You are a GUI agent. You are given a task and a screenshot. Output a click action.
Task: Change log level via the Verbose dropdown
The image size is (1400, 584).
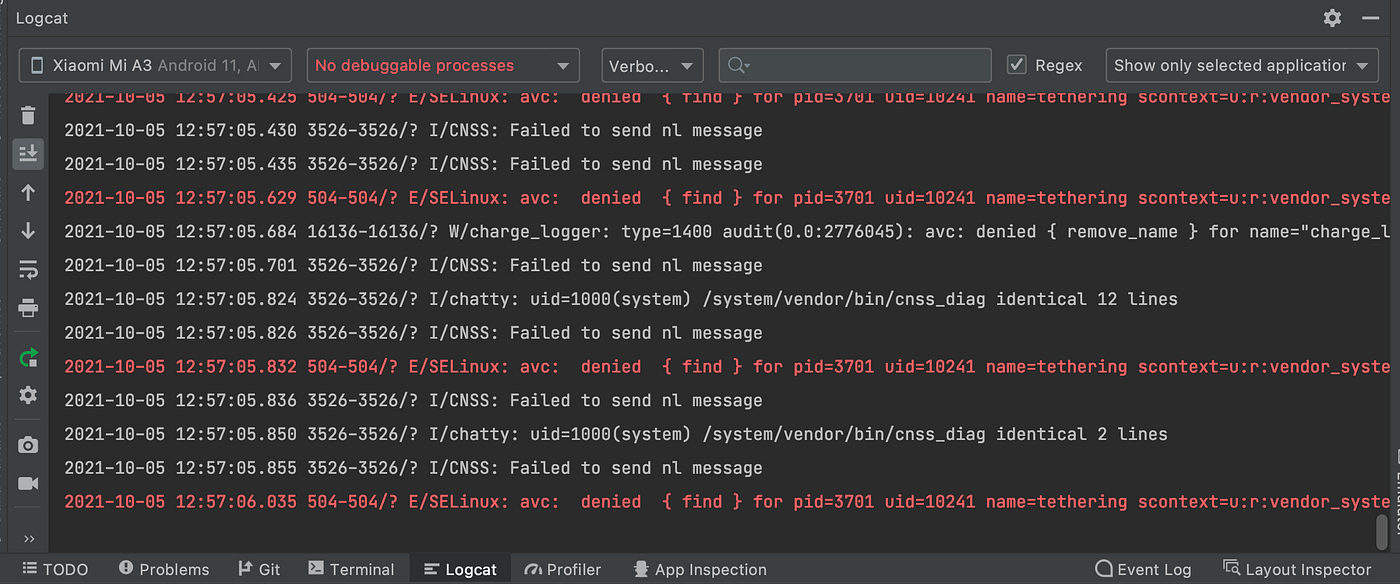tap(652, 64)
